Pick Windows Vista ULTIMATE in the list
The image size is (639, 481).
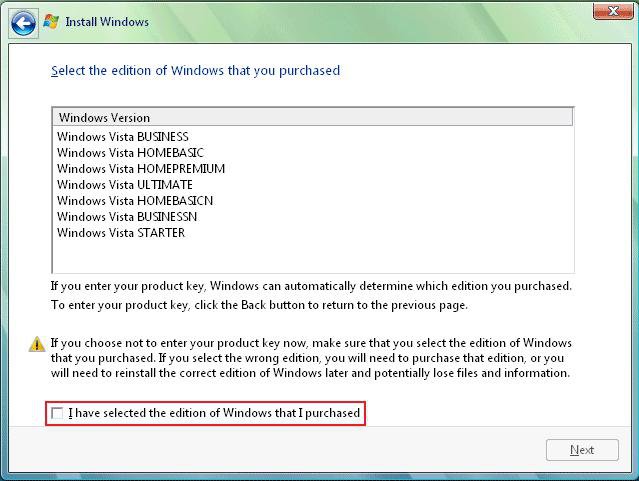(125, 185)
